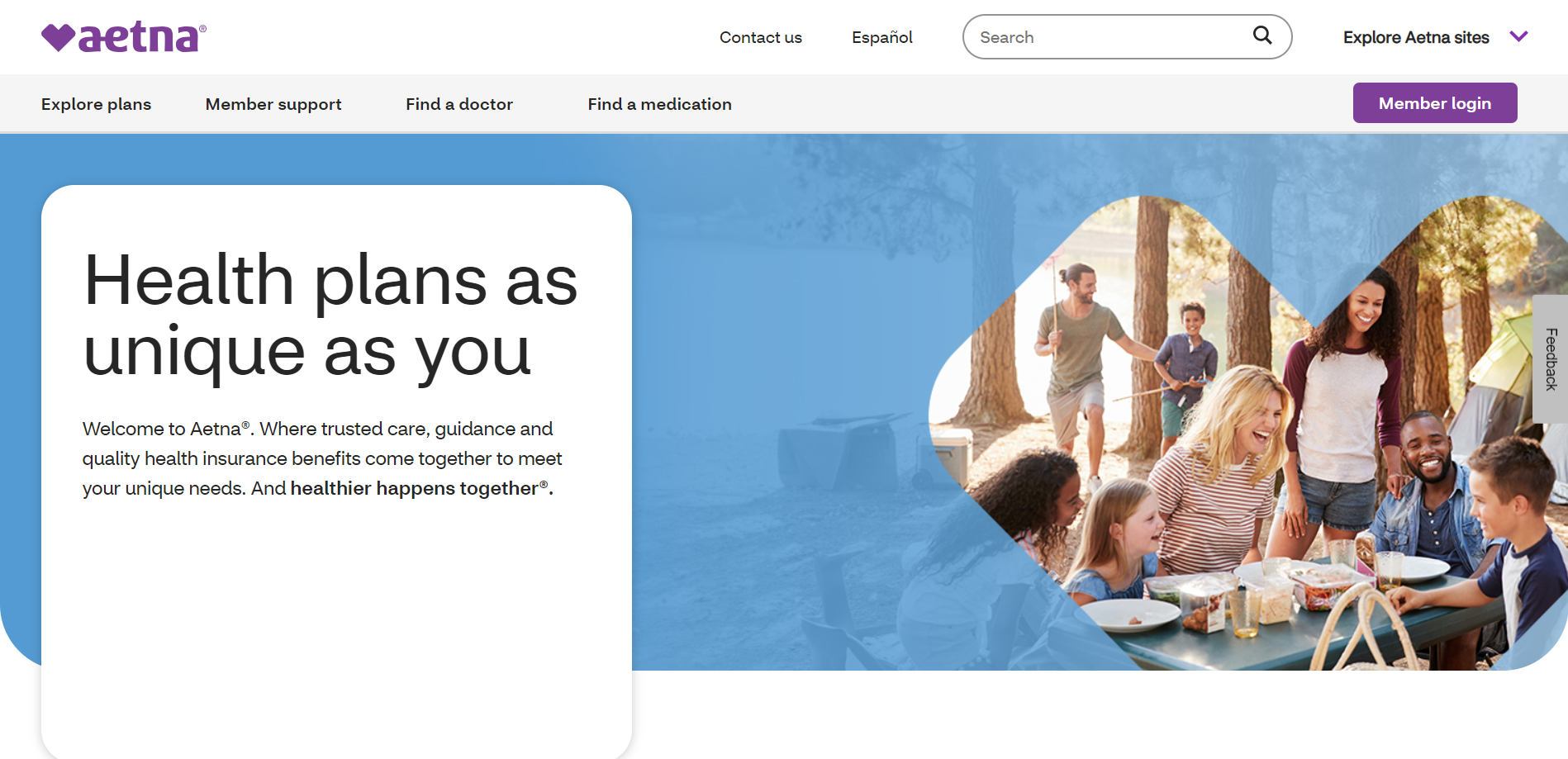Click the bold 'healthier happens together' text
Viewport: 1568px width, 759px height.
coord(415,488)
